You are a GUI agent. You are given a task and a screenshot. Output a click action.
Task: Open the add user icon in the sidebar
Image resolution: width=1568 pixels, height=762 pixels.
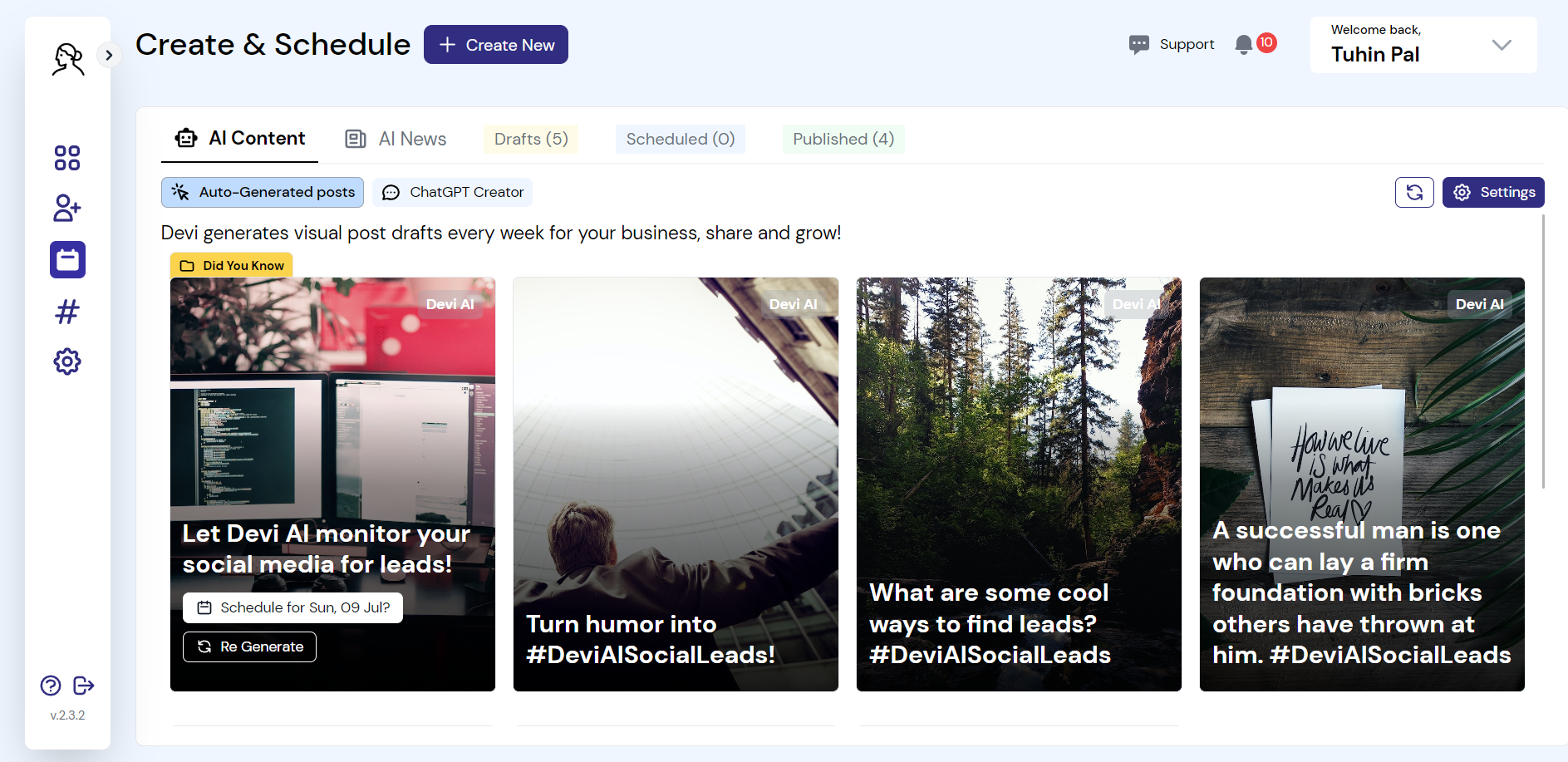tap(67, 208)
